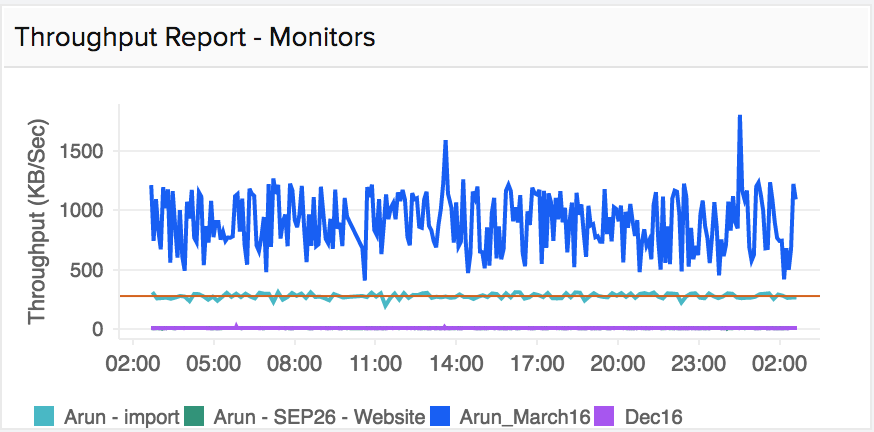Toggle the Arun - import series label
Screen dimensions: 874x432
click(120, 415)
